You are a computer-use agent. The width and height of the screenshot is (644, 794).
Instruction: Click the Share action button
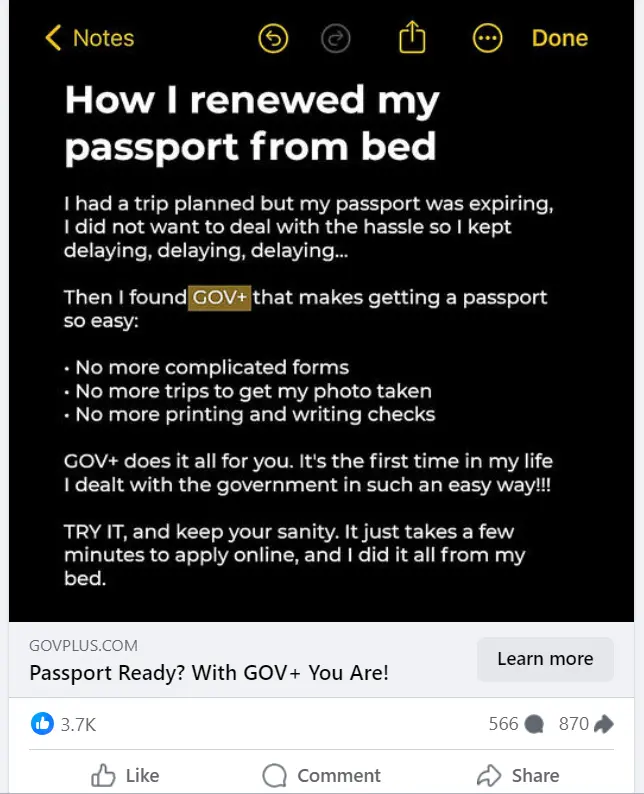(x=518, y=775)
